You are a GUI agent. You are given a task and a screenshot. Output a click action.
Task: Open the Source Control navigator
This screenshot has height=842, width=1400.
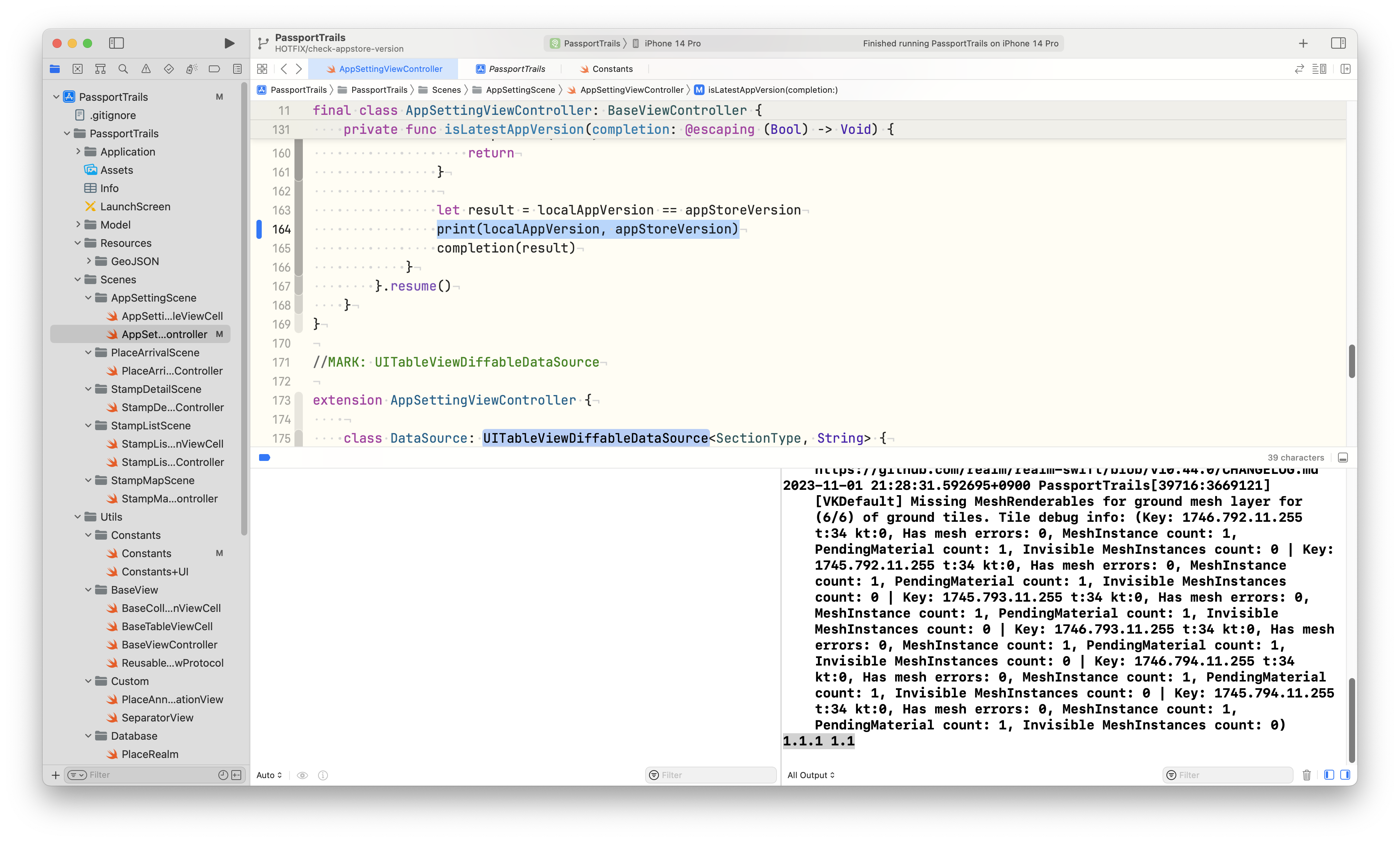click(x=78, y=69)
